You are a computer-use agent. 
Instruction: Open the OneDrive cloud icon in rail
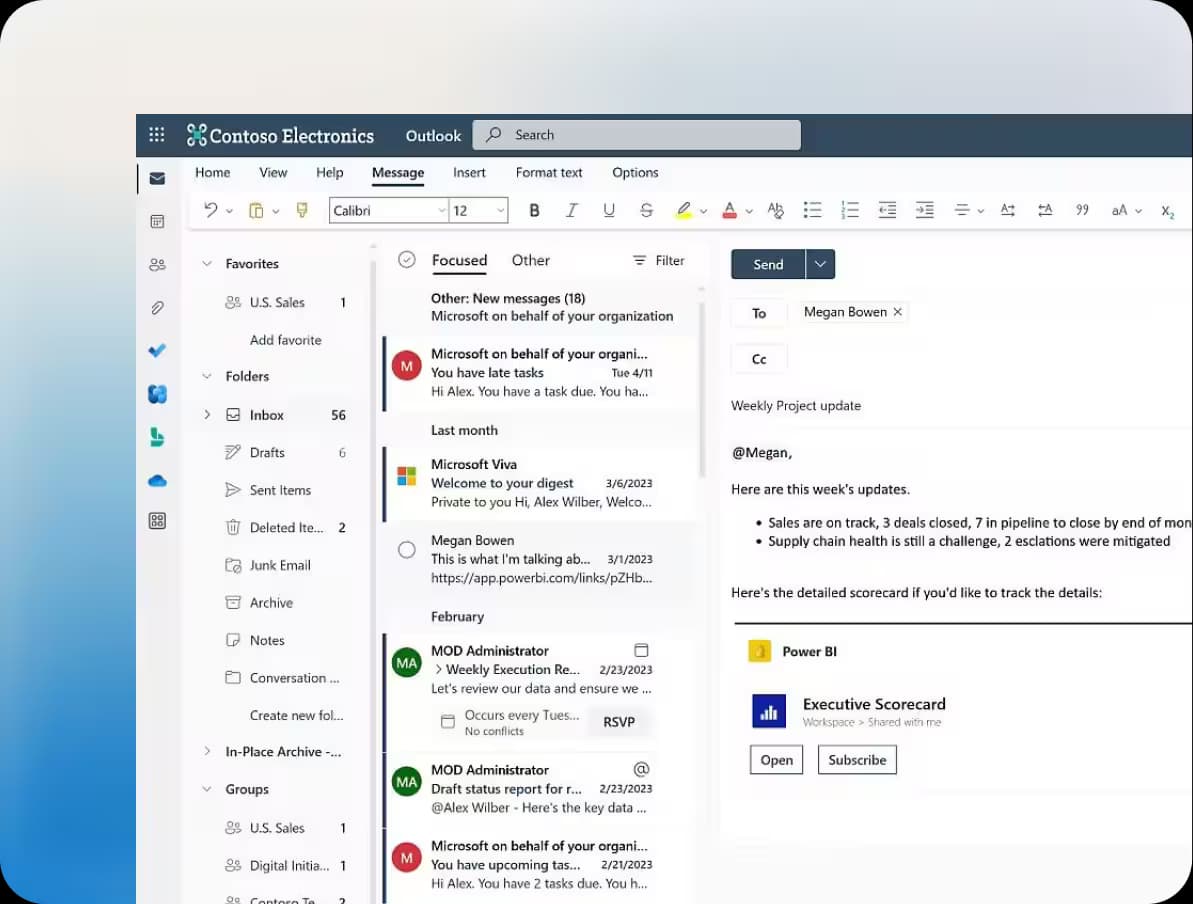click(157, 481)
